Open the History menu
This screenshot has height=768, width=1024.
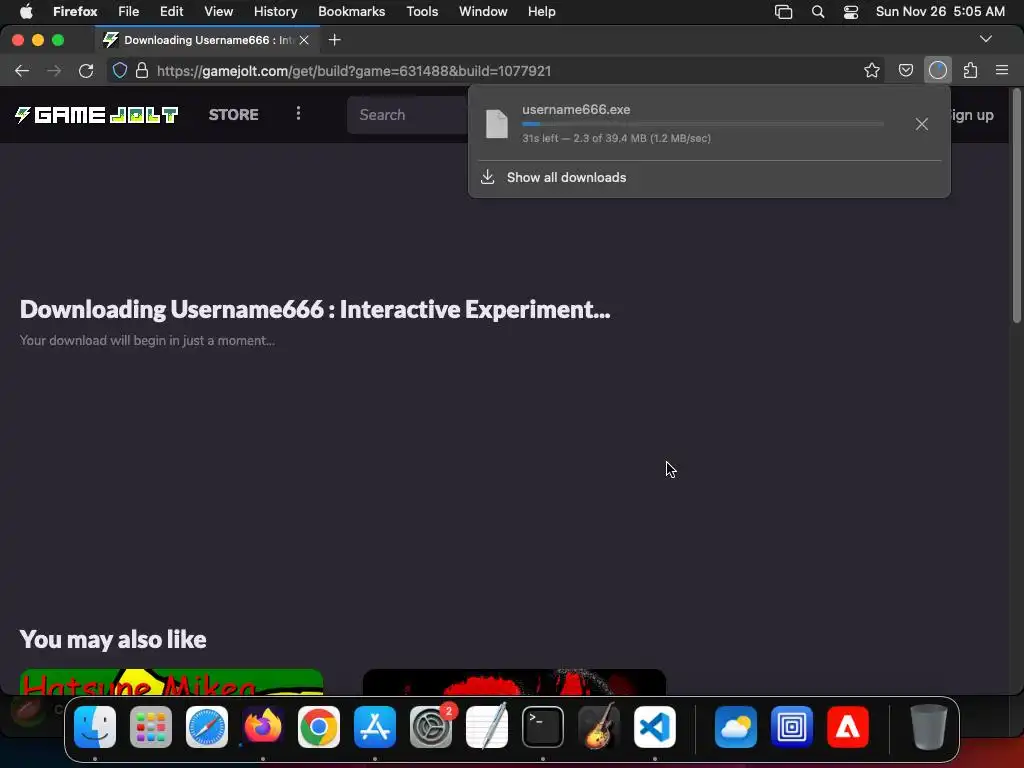276,11
